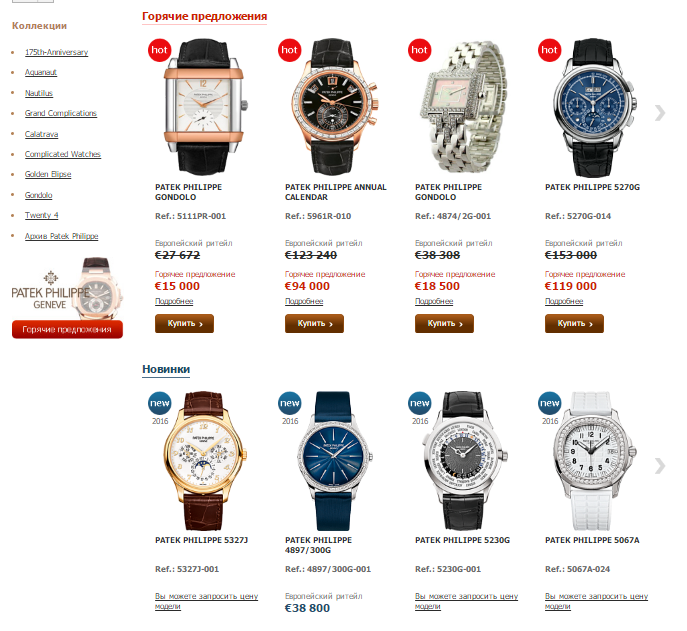Request the price for model 5230G-001

click(466, 601)
